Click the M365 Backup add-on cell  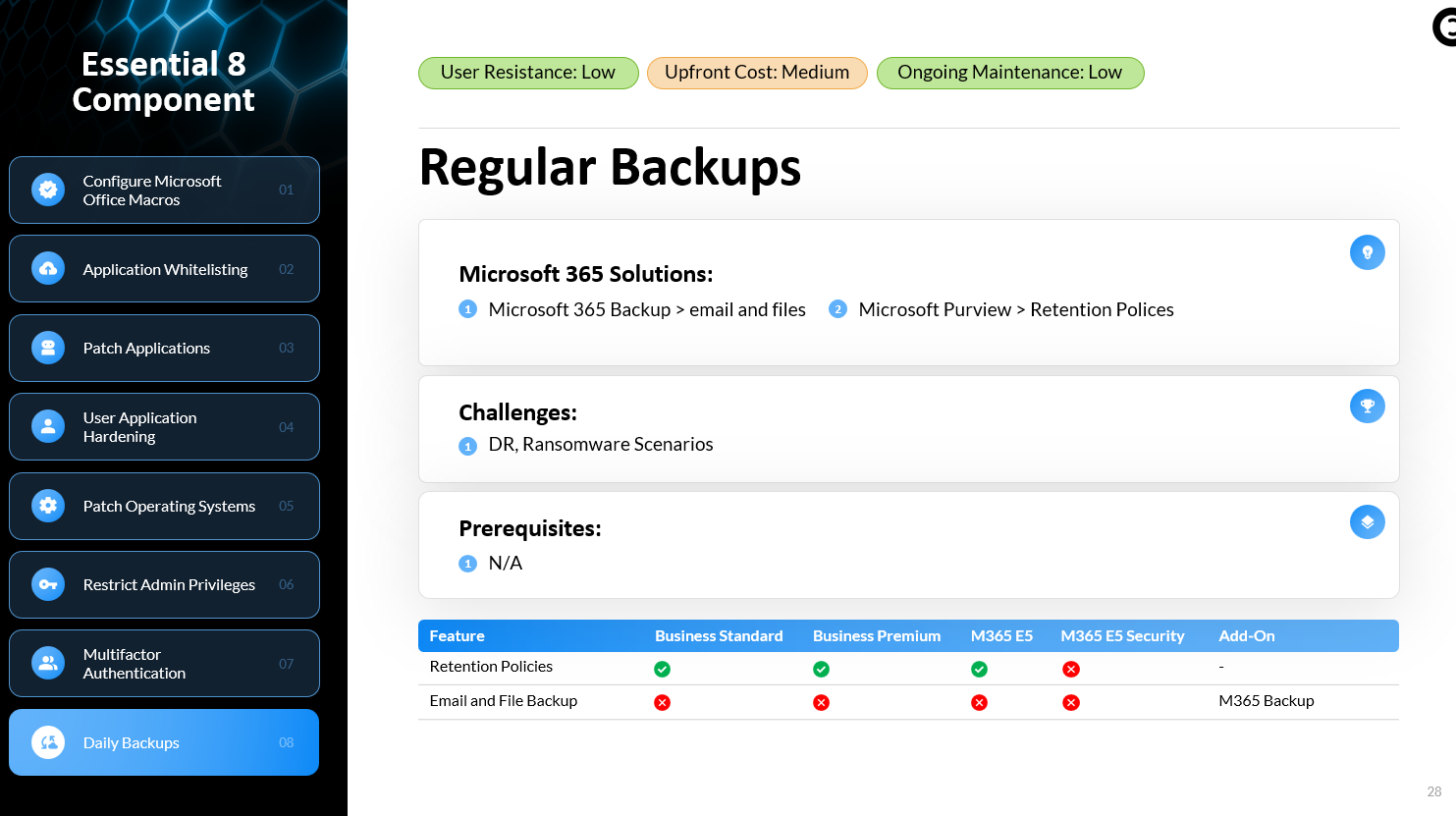tap(1266, 701)
